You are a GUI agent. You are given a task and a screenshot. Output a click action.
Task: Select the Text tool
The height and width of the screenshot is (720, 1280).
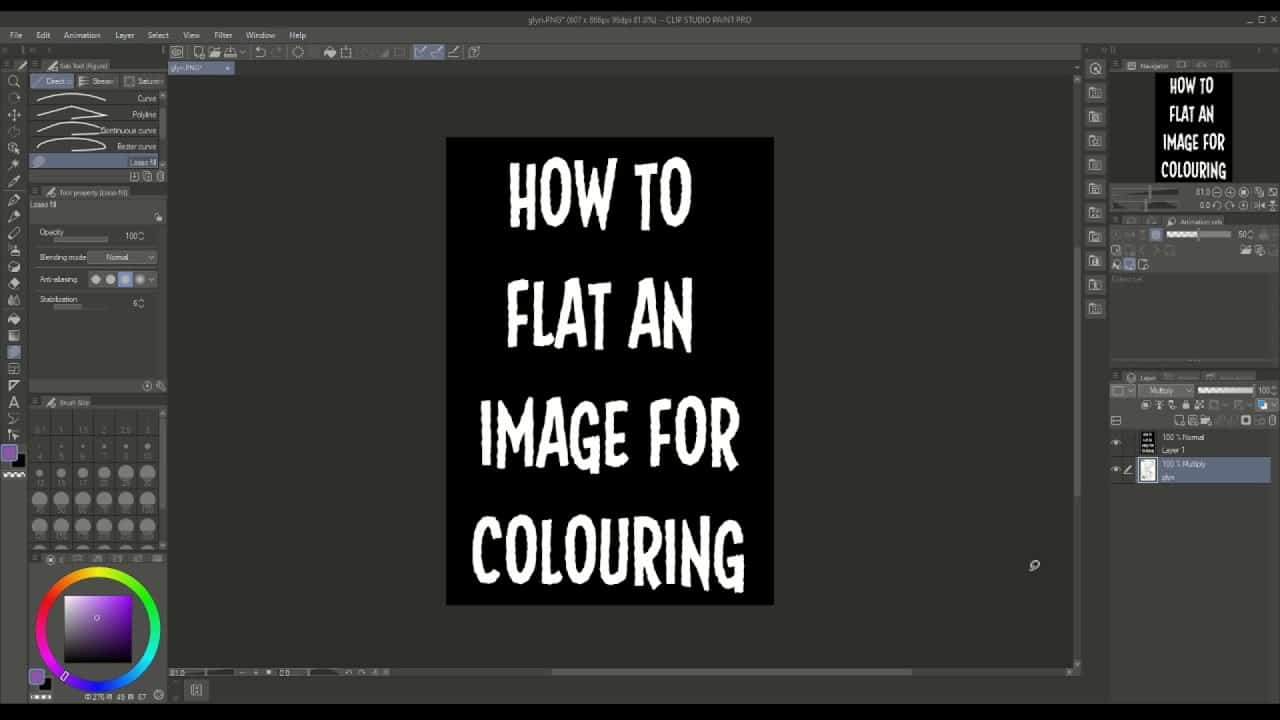coord(14,402)
